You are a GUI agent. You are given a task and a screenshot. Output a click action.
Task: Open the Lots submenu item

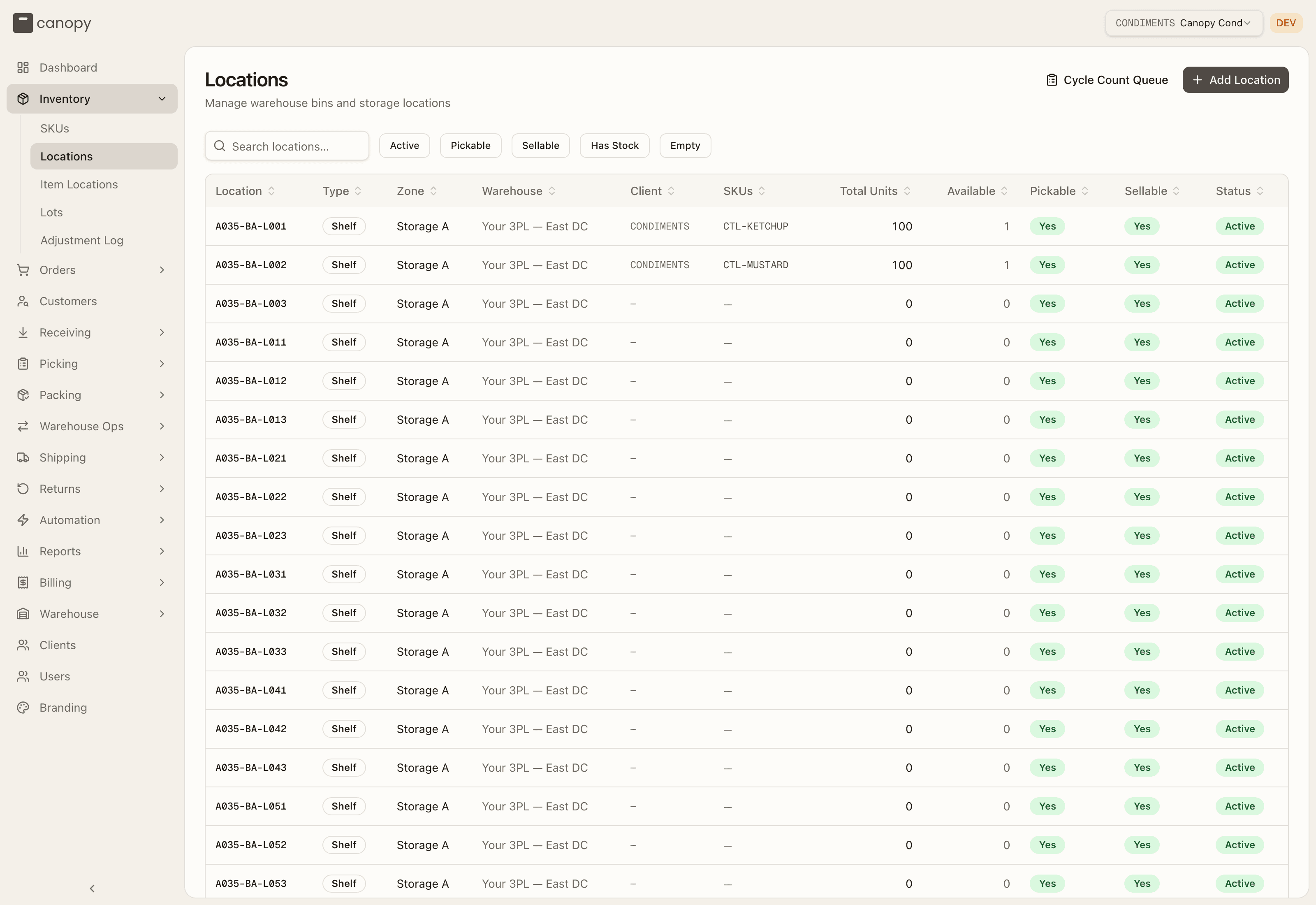point(104,213)
